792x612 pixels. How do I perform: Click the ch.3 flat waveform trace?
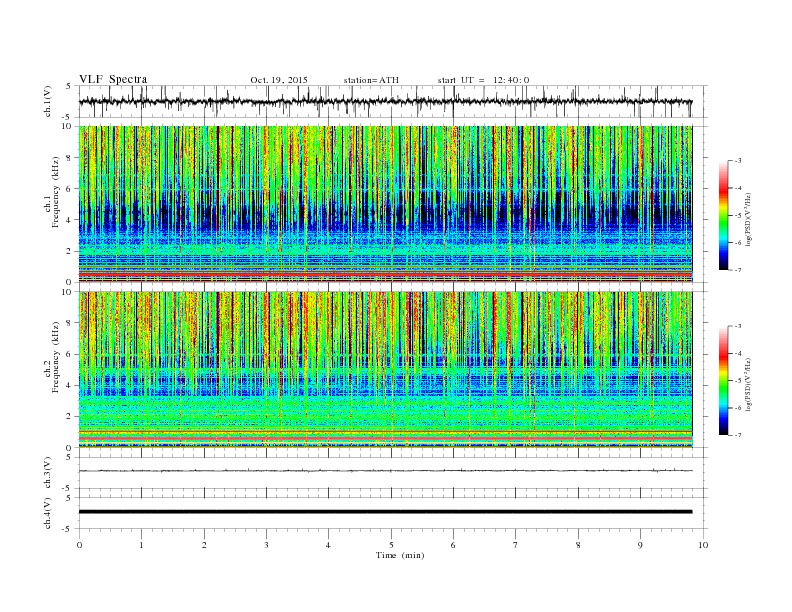point(386,471)
